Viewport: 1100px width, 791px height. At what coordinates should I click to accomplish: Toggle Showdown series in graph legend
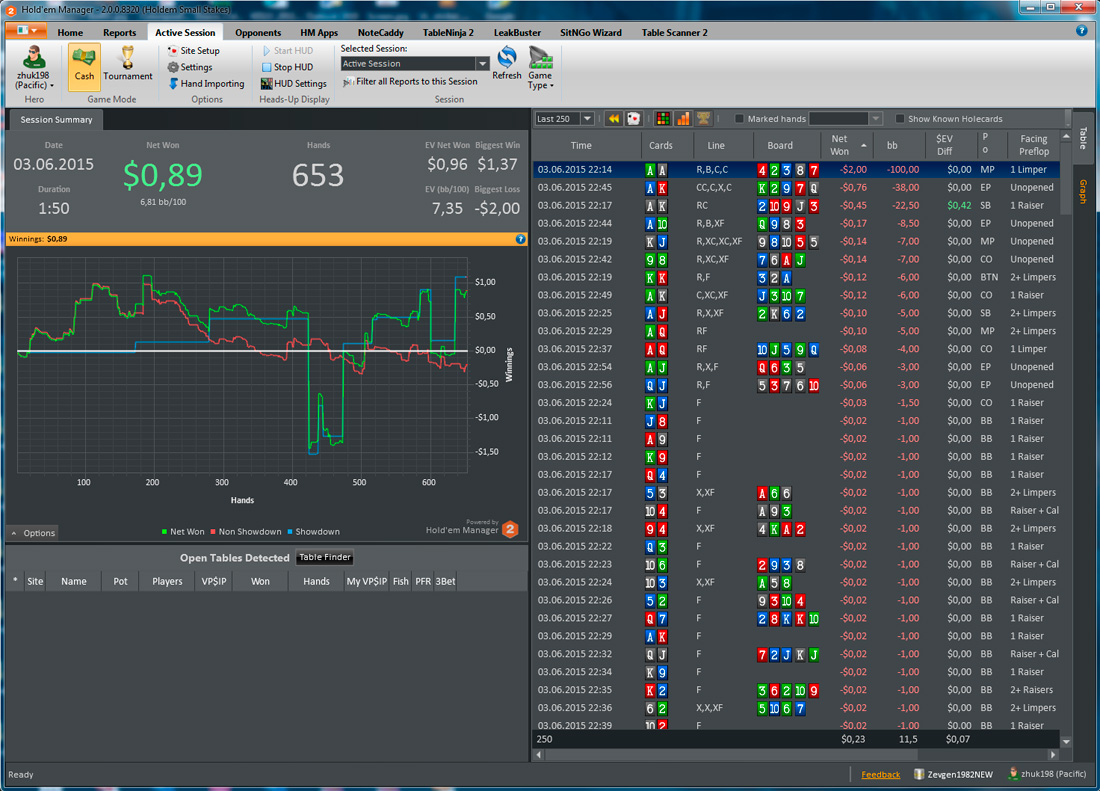point(313,532)
